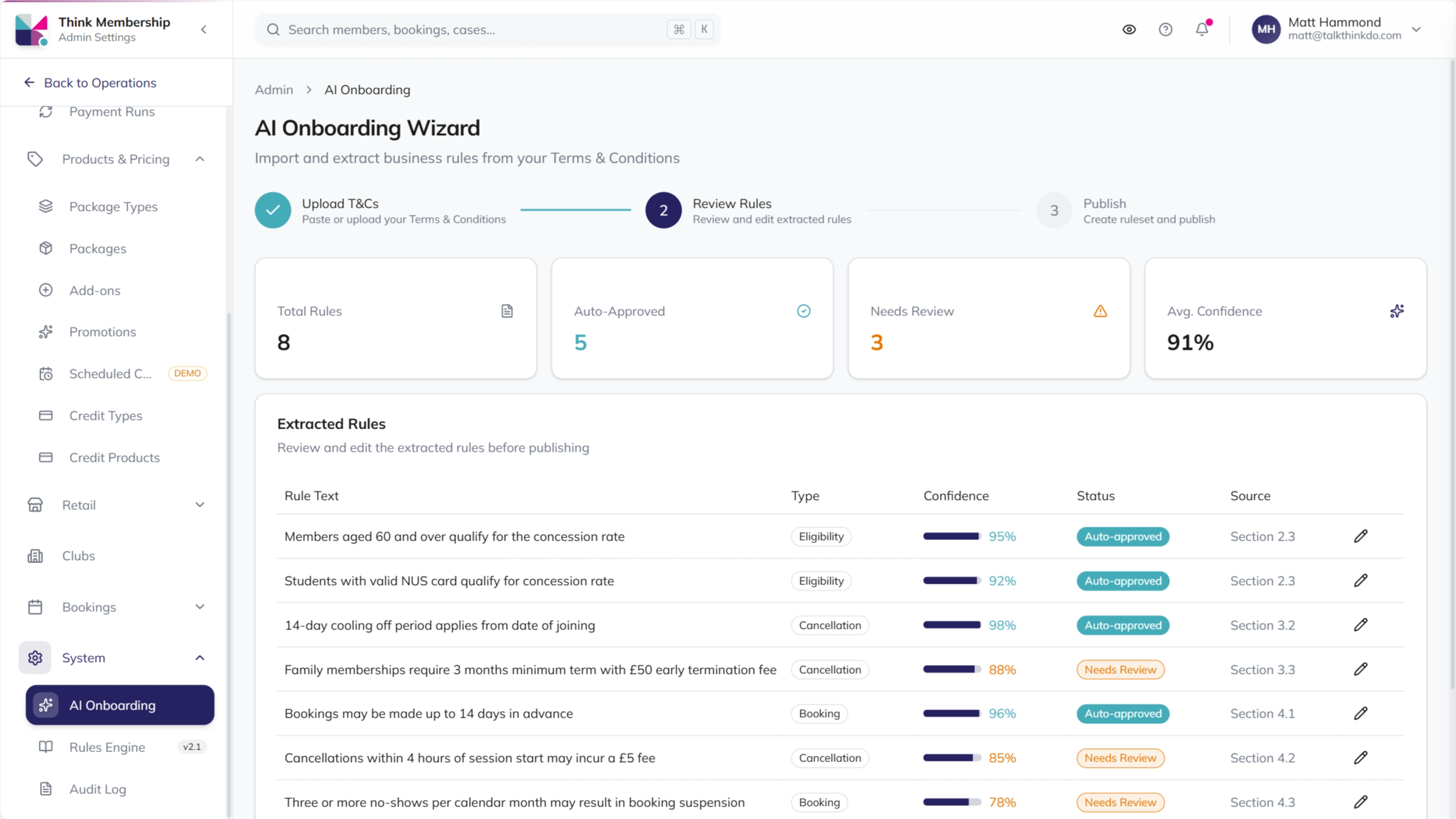Open the notifications bell
This screenshot has height=819, width=1456.
1202,29
